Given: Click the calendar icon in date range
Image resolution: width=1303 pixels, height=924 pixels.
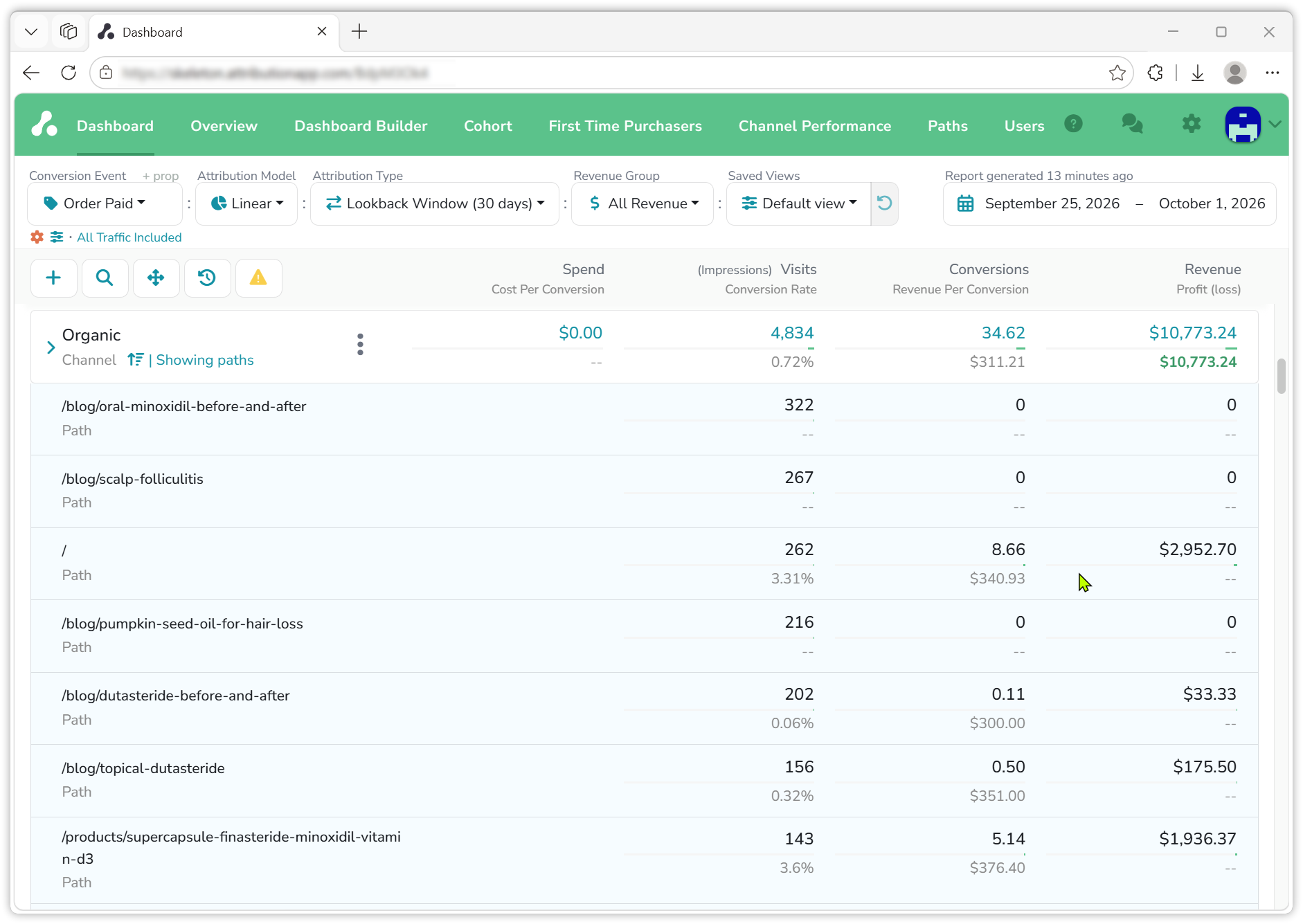Looking at the screenshot, I should [x=965, y=204].
